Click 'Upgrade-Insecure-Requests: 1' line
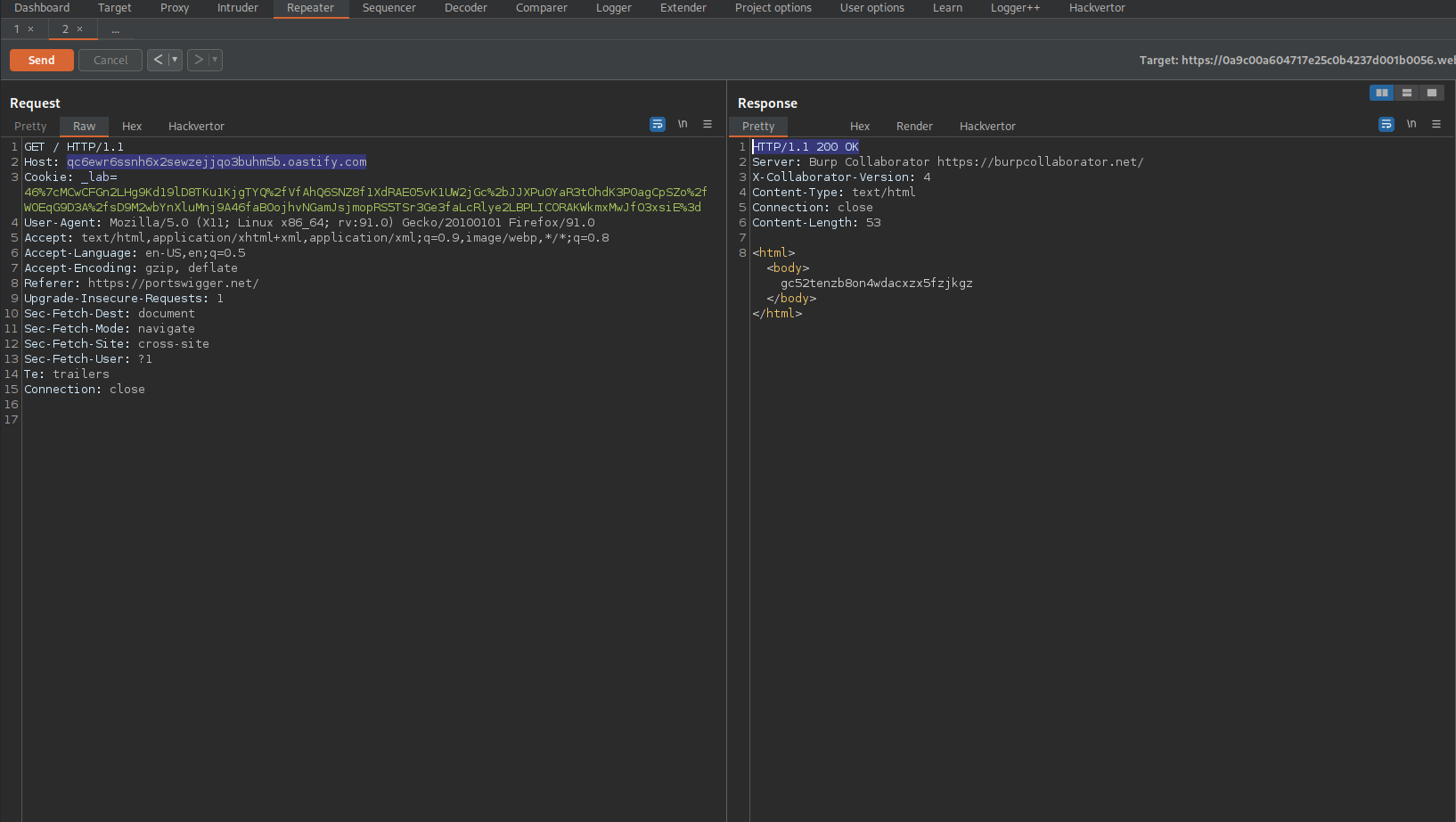 click(124, 299)
